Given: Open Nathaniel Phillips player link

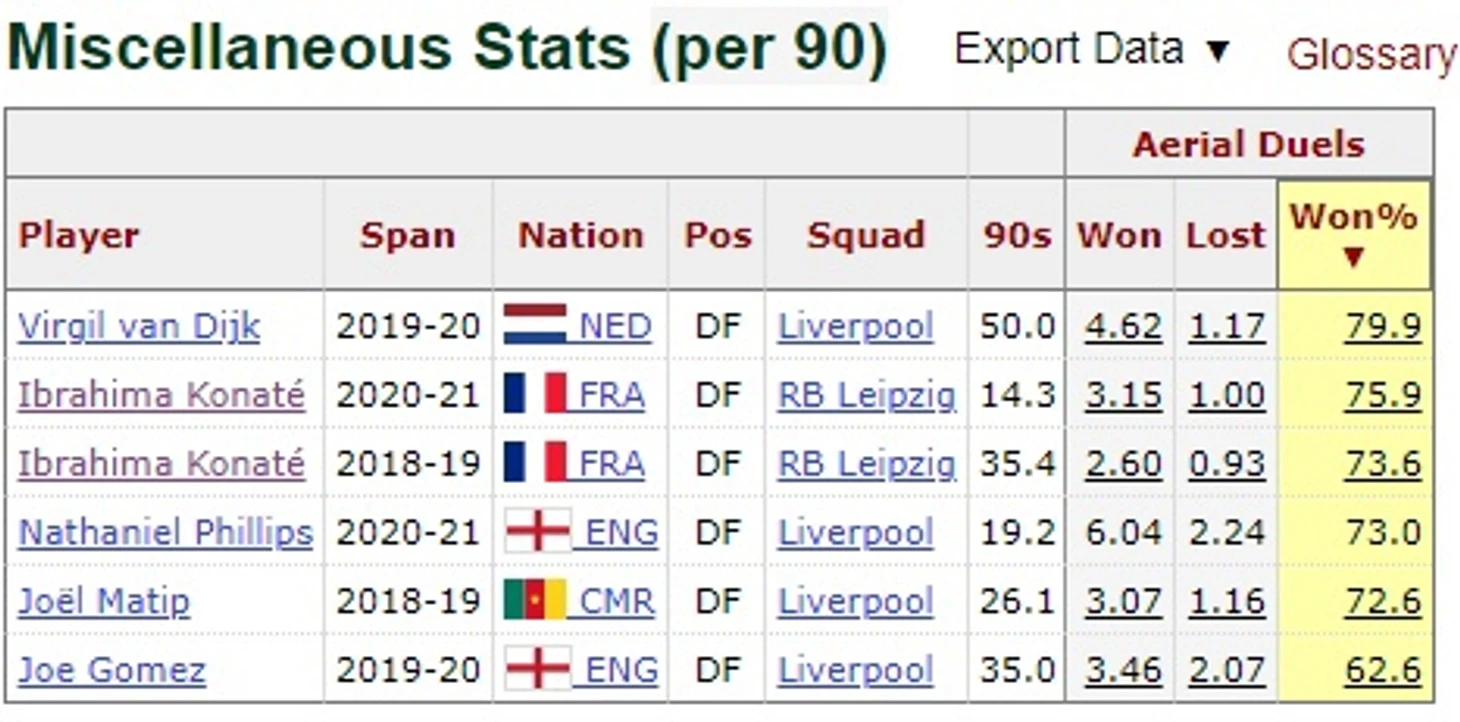Looking at the screenshot, I should (166, 533).
